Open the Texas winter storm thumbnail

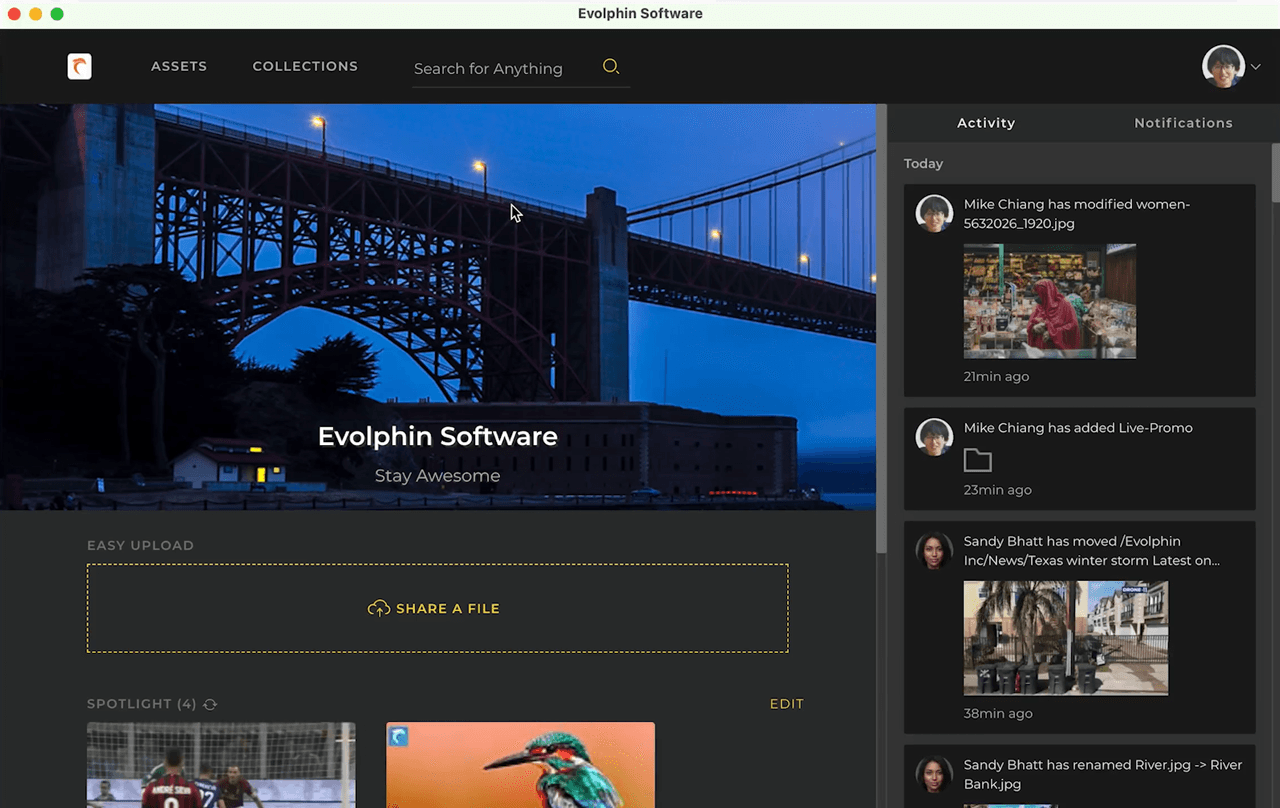point(1066,638)
